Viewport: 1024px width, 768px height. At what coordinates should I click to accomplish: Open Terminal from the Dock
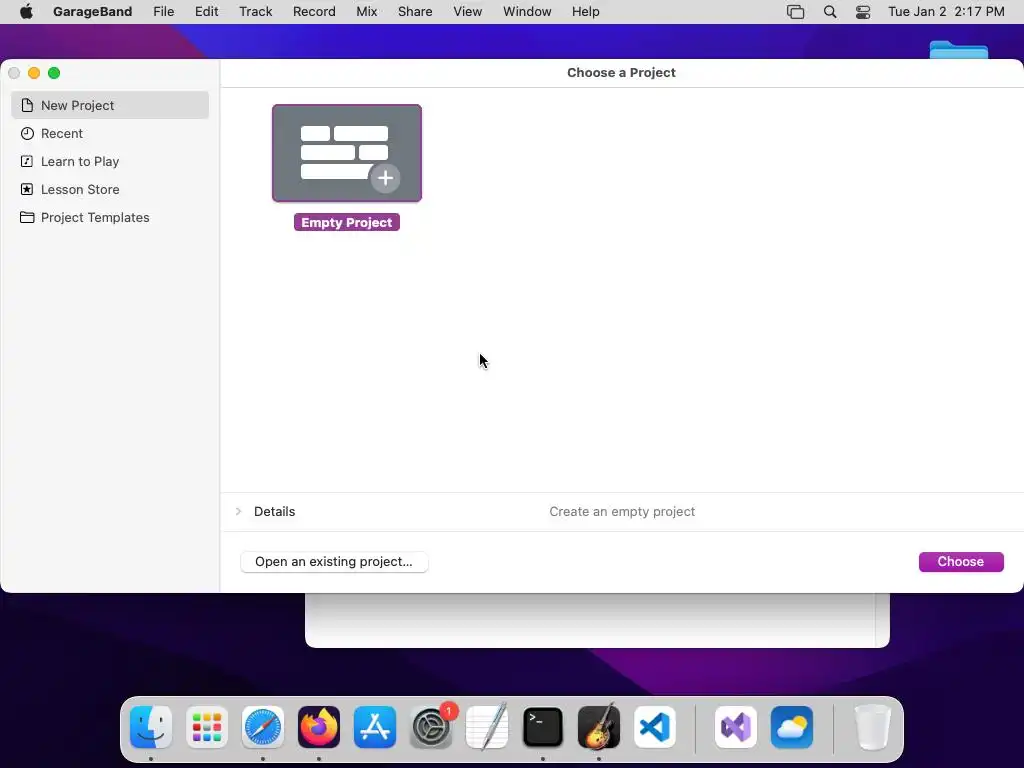tap(543, 727)
